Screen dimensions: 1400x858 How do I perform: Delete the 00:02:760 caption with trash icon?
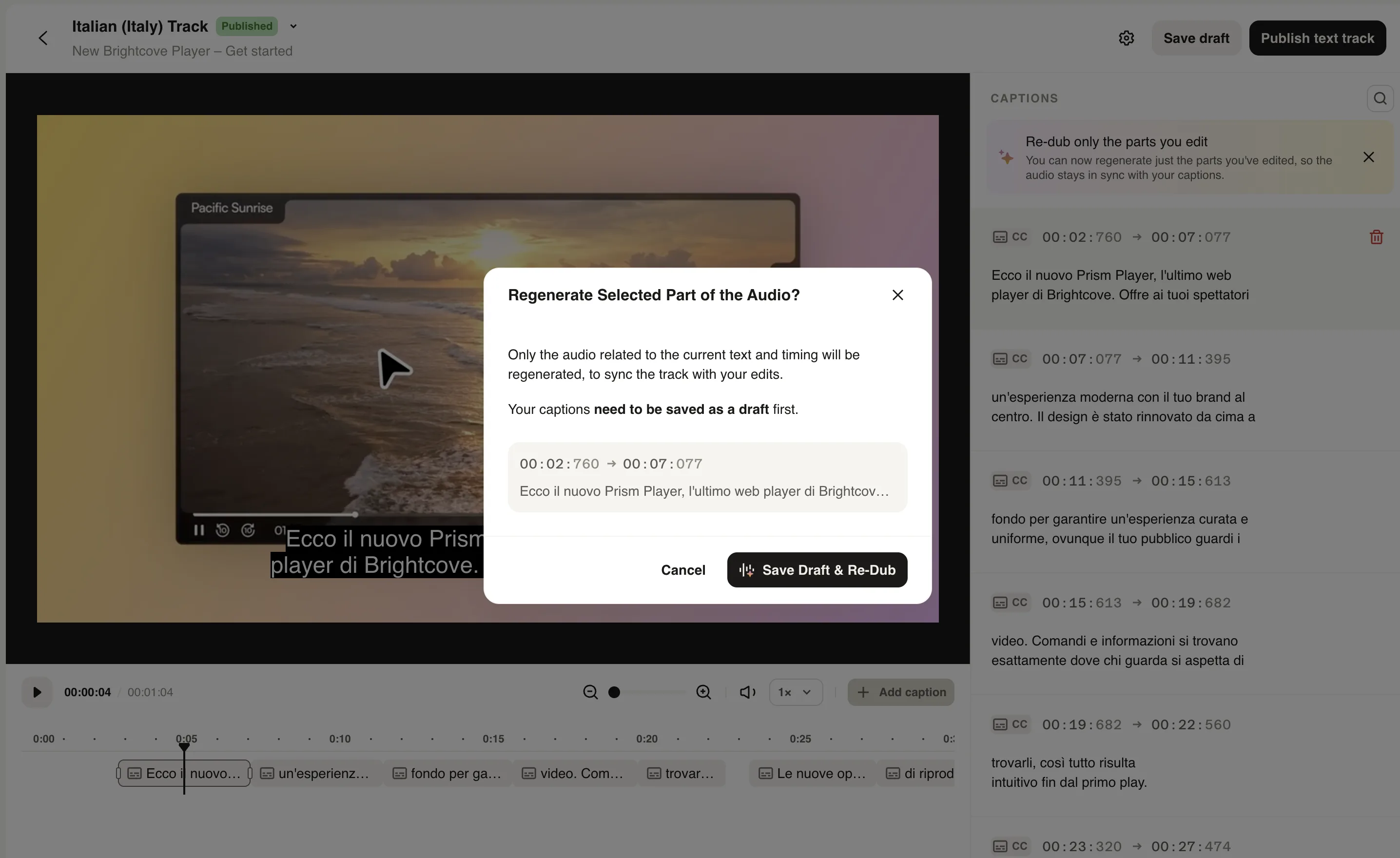coord(1376,237)
